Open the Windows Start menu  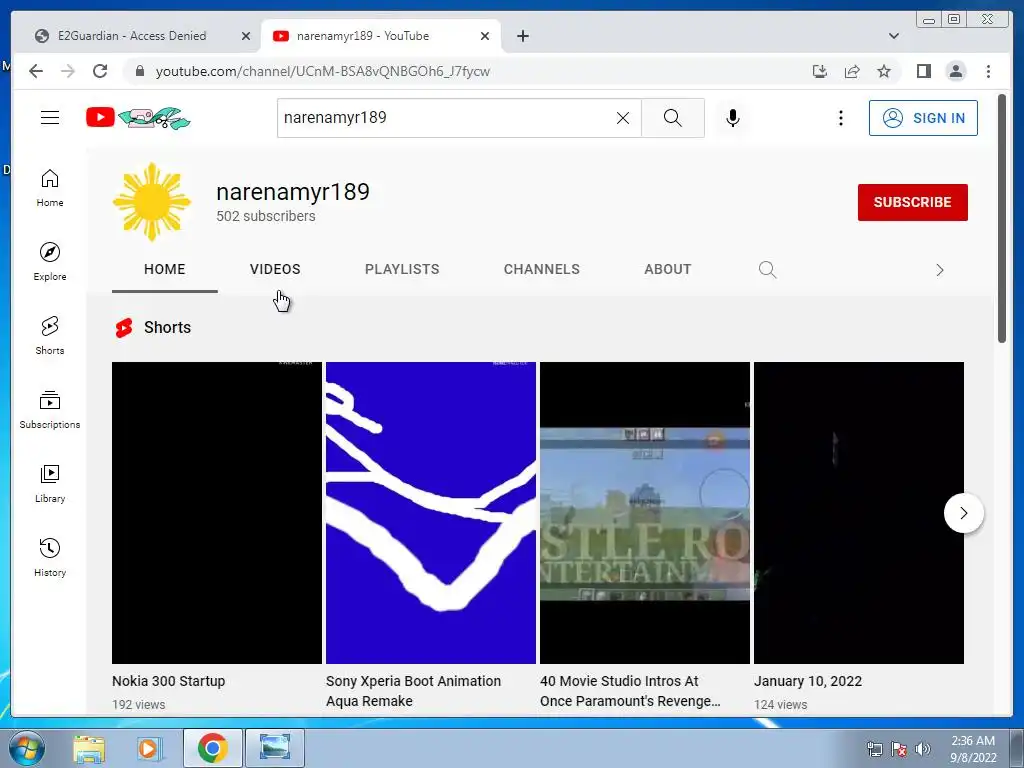pyautogui.click(x=26, y=748)
